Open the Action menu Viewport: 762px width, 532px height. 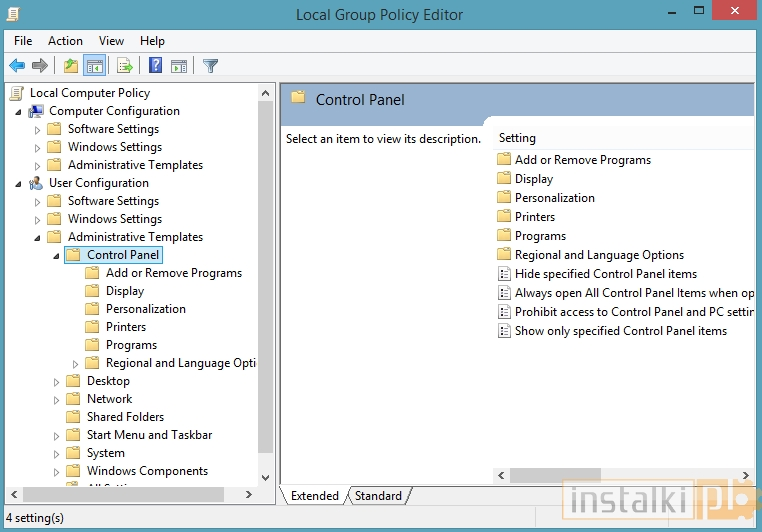(65, 41)
